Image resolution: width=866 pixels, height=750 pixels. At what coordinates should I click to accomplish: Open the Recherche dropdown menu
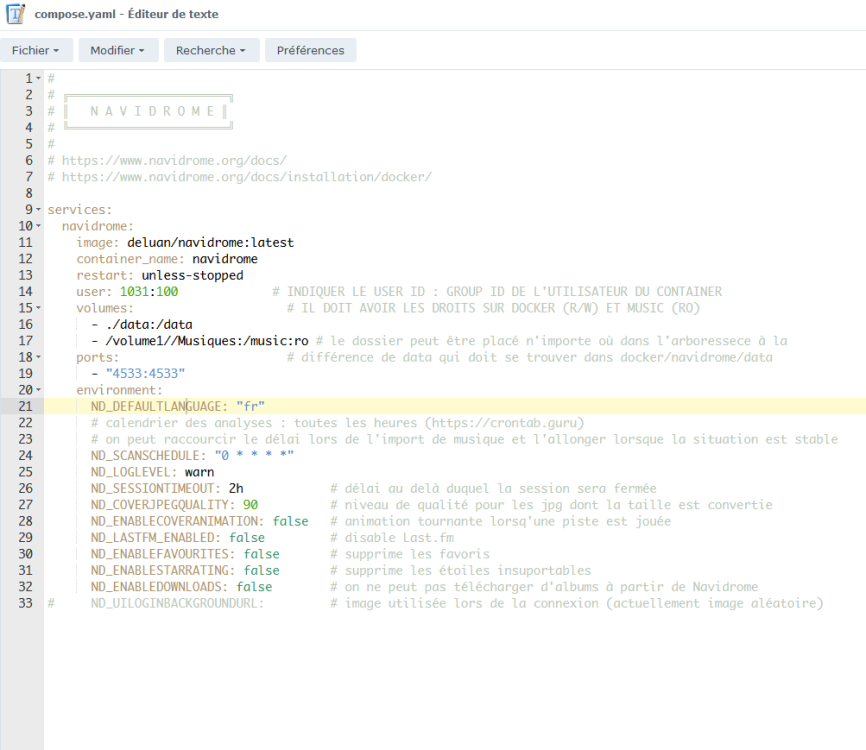click(x=211, y=50)
